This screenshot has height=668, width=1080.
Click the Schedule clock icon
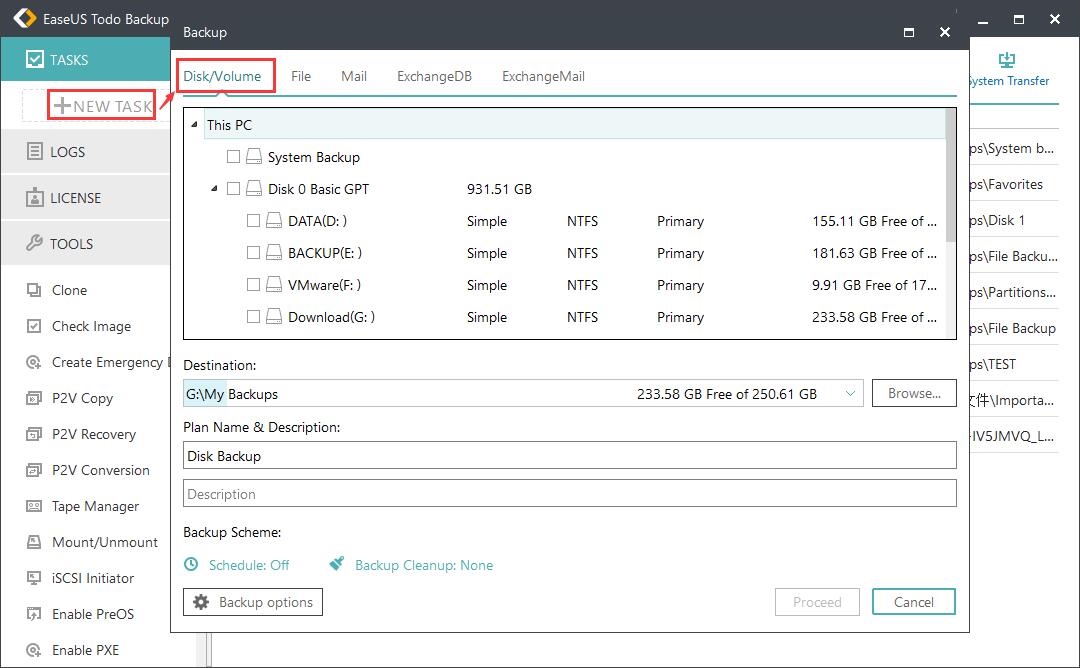click(191, 565)
